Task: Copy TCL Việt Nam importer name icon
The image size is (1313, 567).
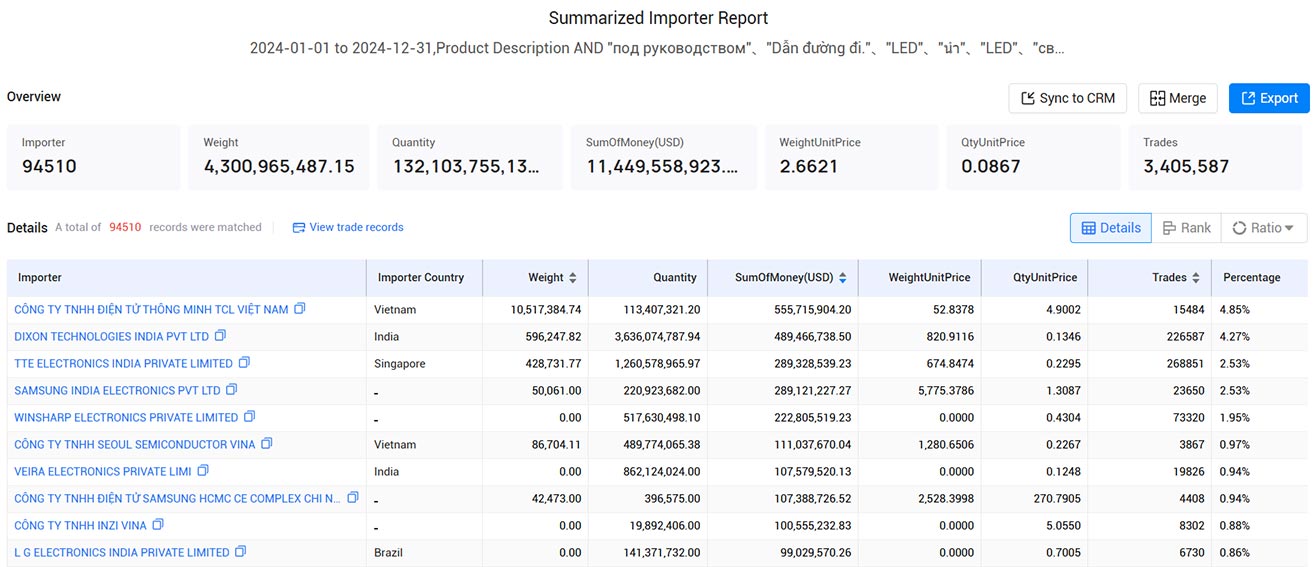Action: pyautogui.click(x=300, y=309)
